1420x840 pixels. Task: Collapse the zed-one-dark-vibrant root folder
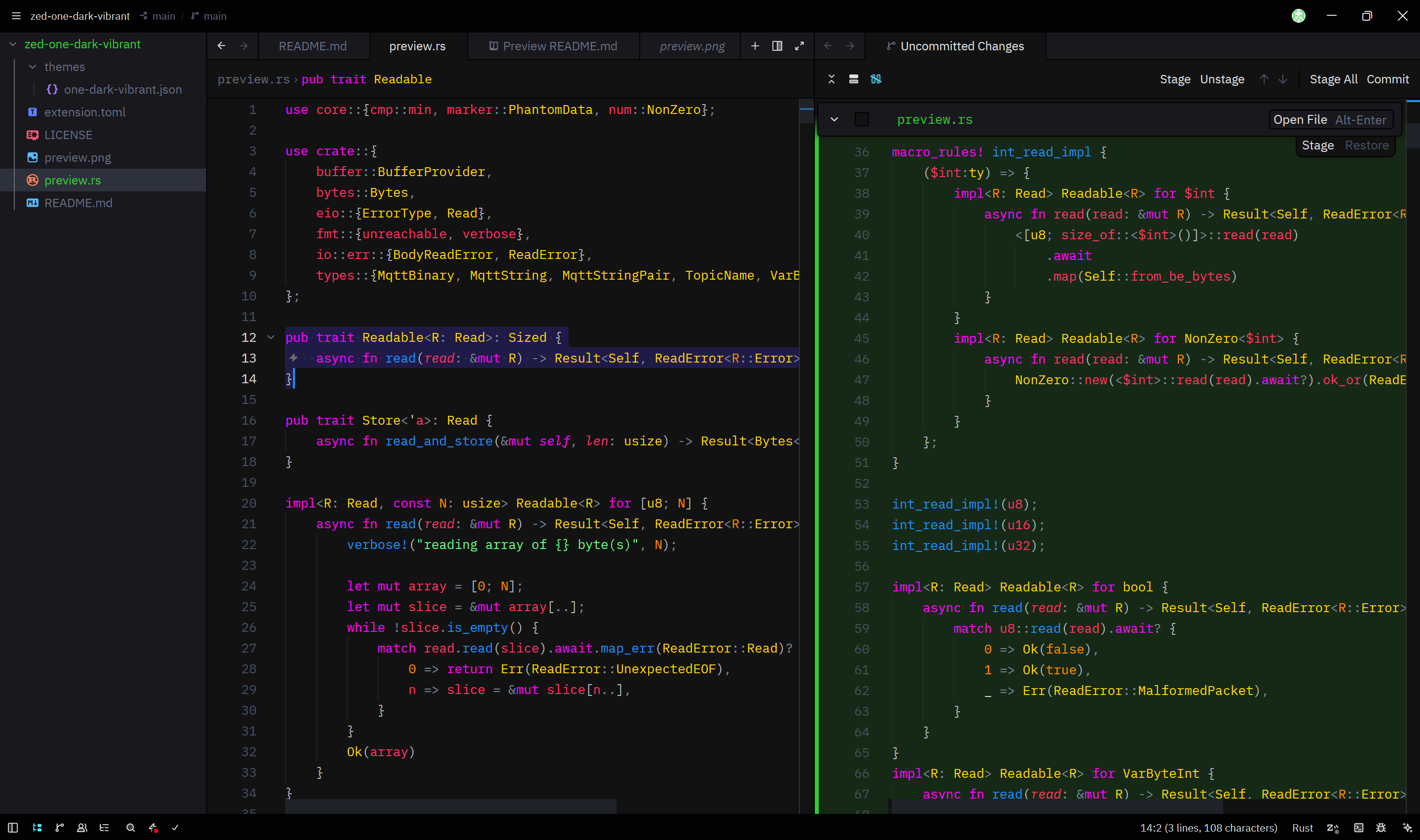click(x=13, y=44)
